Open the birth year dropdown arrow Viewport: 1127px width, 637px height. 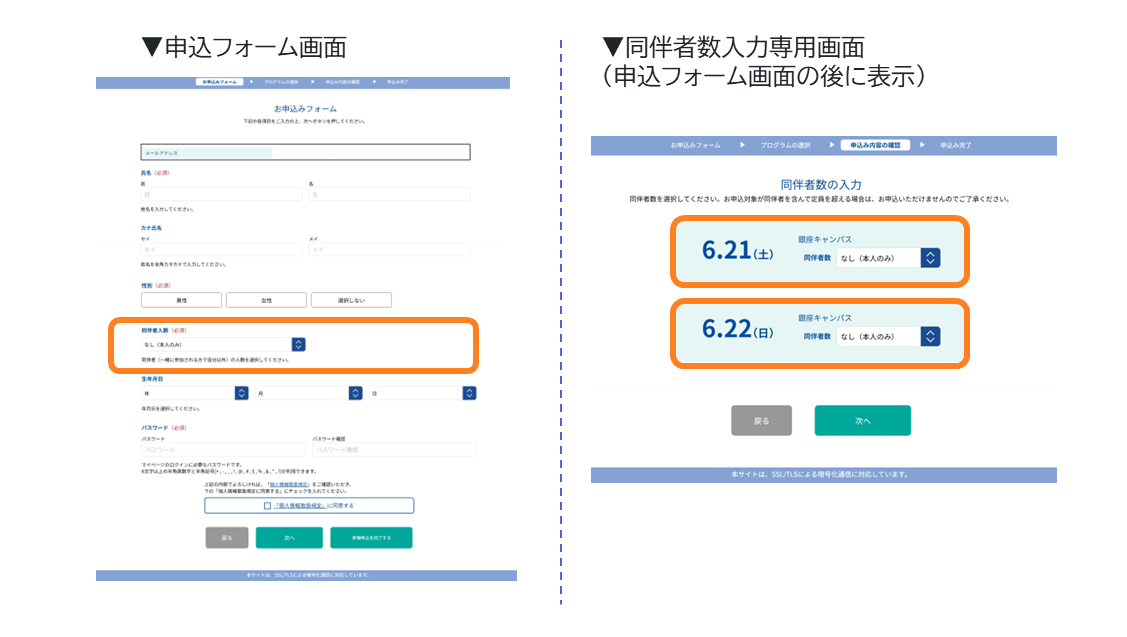coord(242,393)
